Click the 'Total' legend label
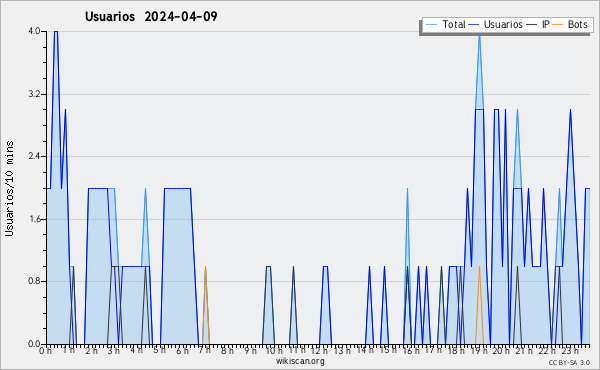The width and height of the screenshot is (600, 370). pos(454,24)
